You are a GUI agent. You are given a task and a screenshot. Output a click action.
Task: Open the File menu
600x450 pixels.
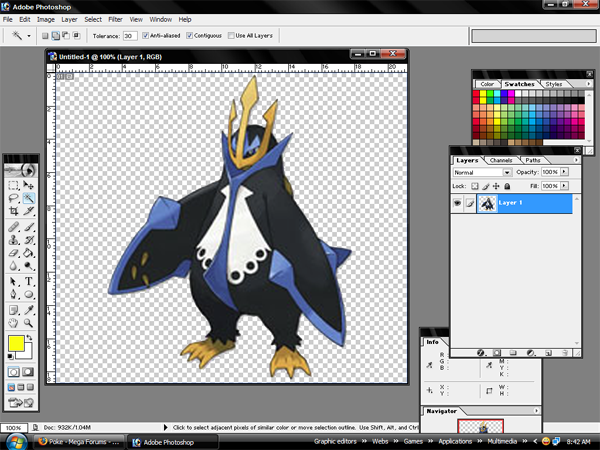(x=8, y=20)
